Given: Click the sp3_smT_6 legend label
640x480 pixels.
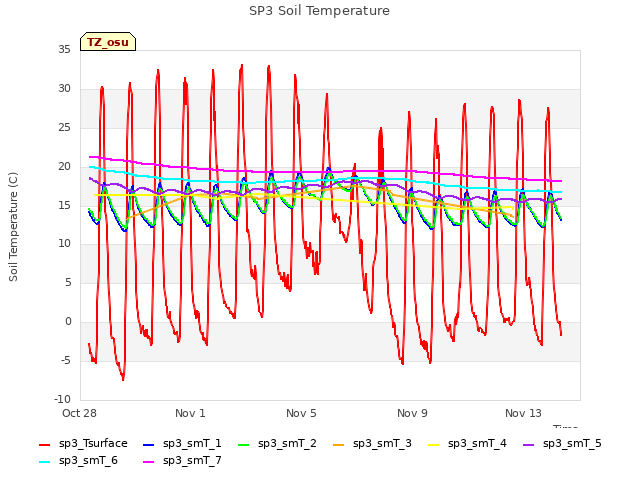Looking at the screenshot, I should [x=88, y=460].
